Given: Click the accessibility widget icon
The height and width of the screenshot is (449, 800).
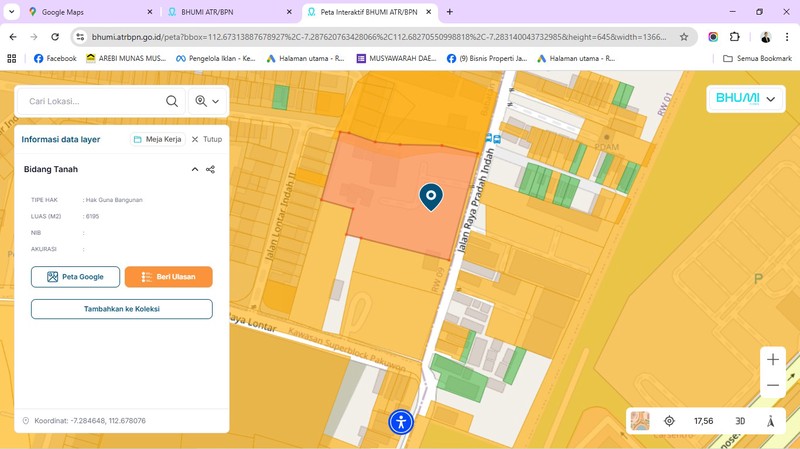Looking at the screenshot, I should (401, 422).
